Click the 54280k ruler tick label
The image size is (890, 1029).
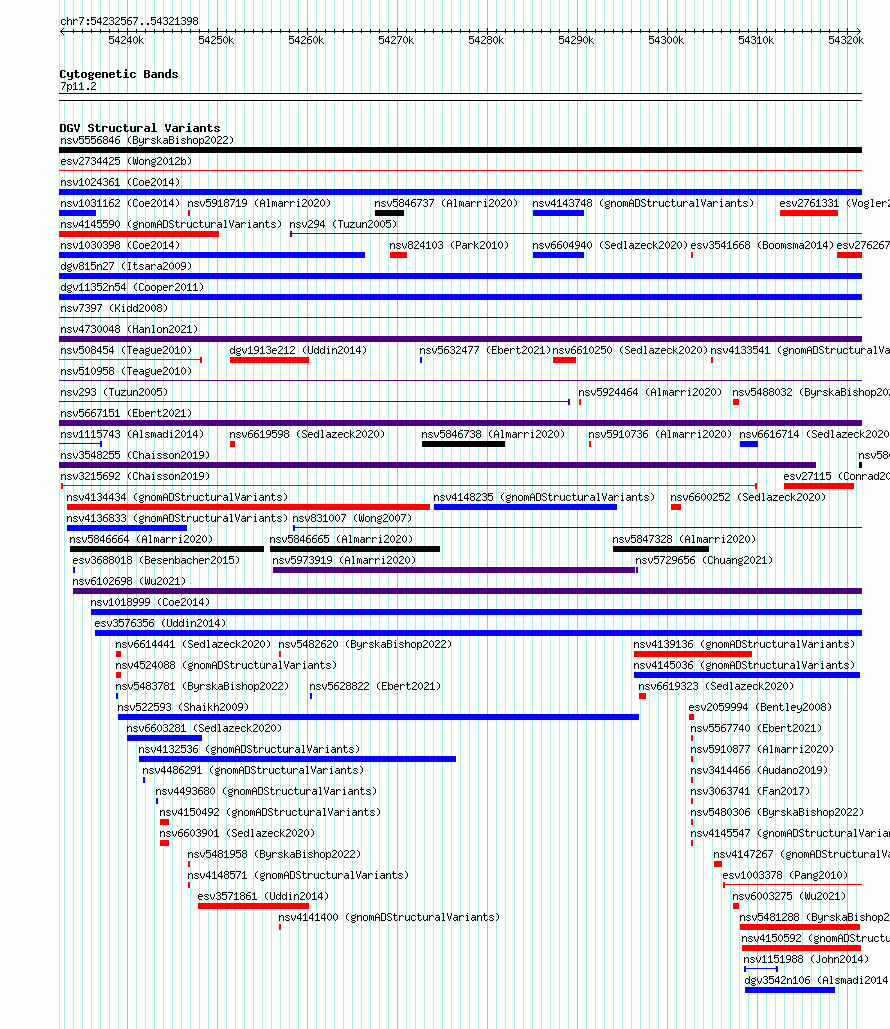click(486, 41)
